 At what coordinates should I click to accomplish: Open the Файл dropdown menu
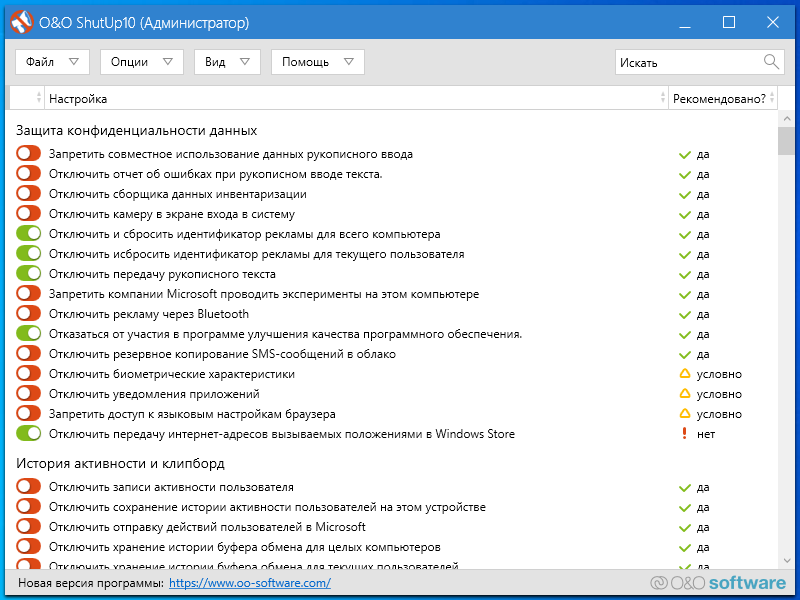[x=53, y=62]
